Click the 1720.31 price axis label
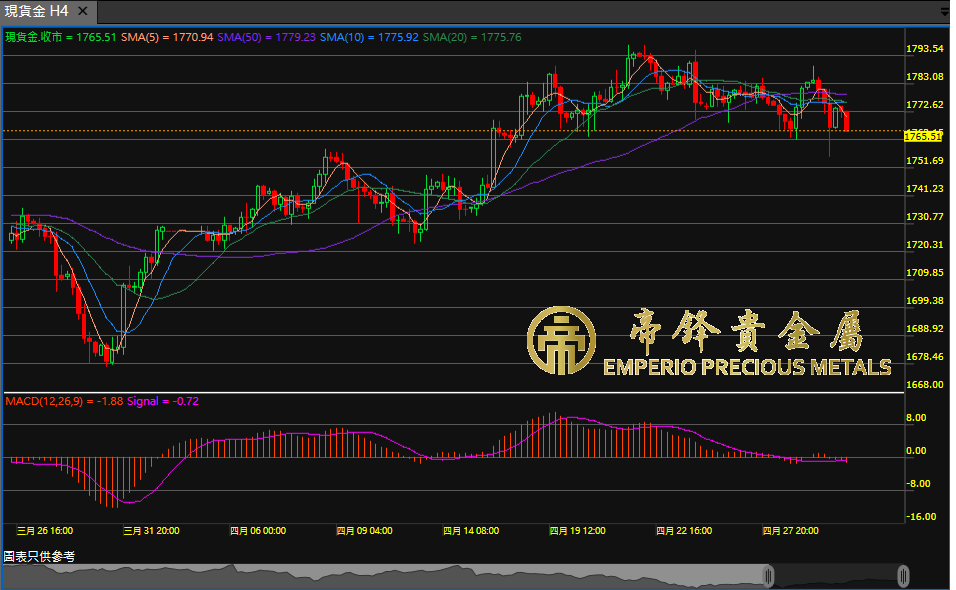This screenshot has width=956, height=590. 924,245
